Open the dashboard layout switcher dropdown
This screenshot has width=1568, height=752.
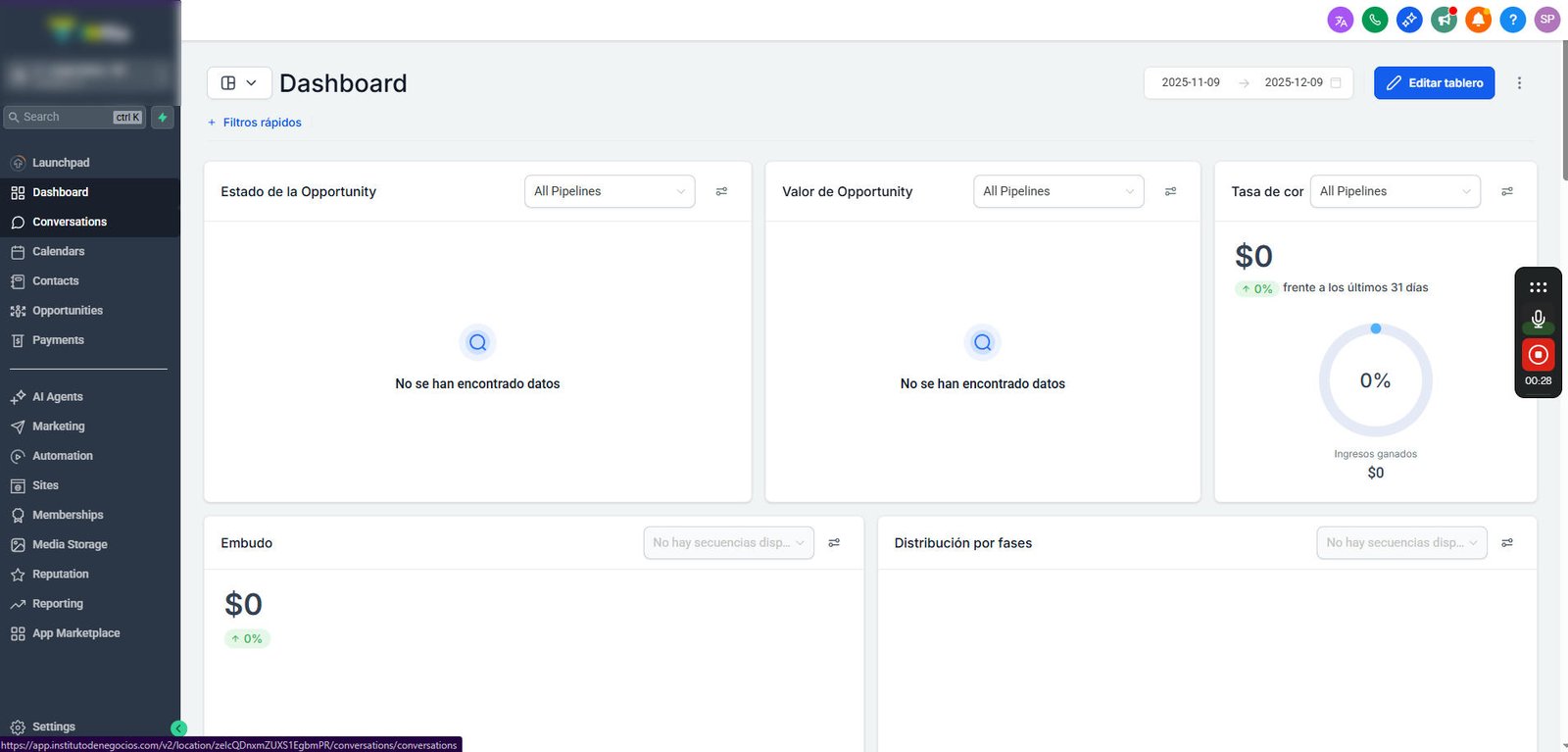point(239,83)
